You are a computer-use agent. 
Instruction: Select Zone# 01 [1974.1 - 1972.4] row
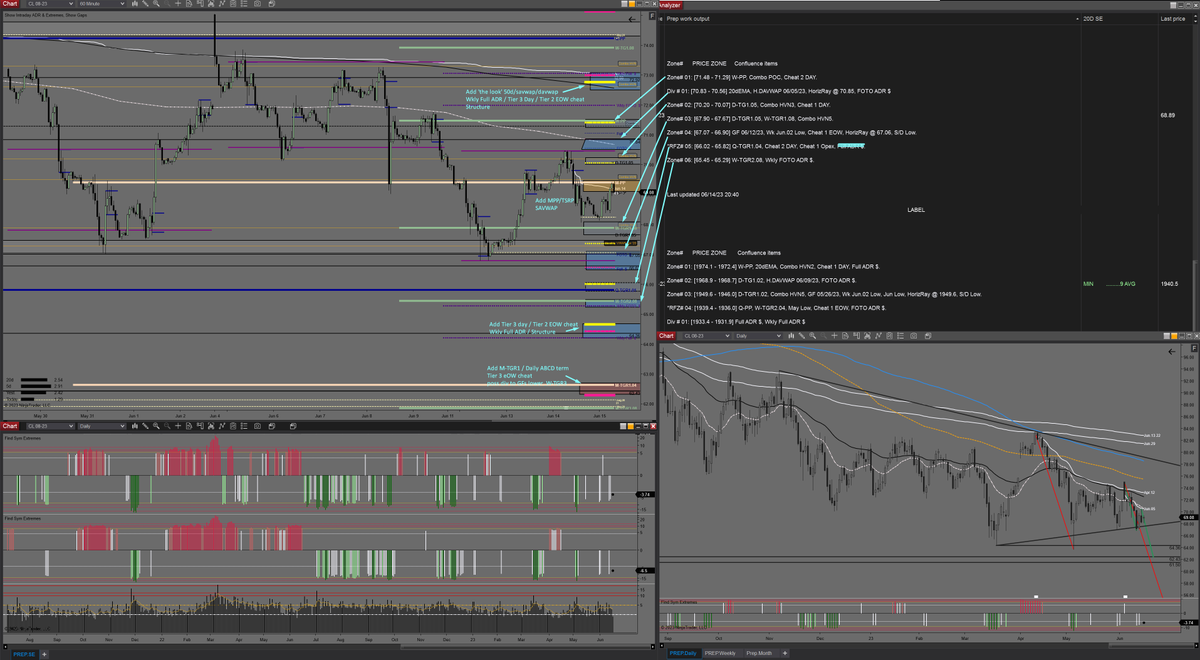(773, 267)
